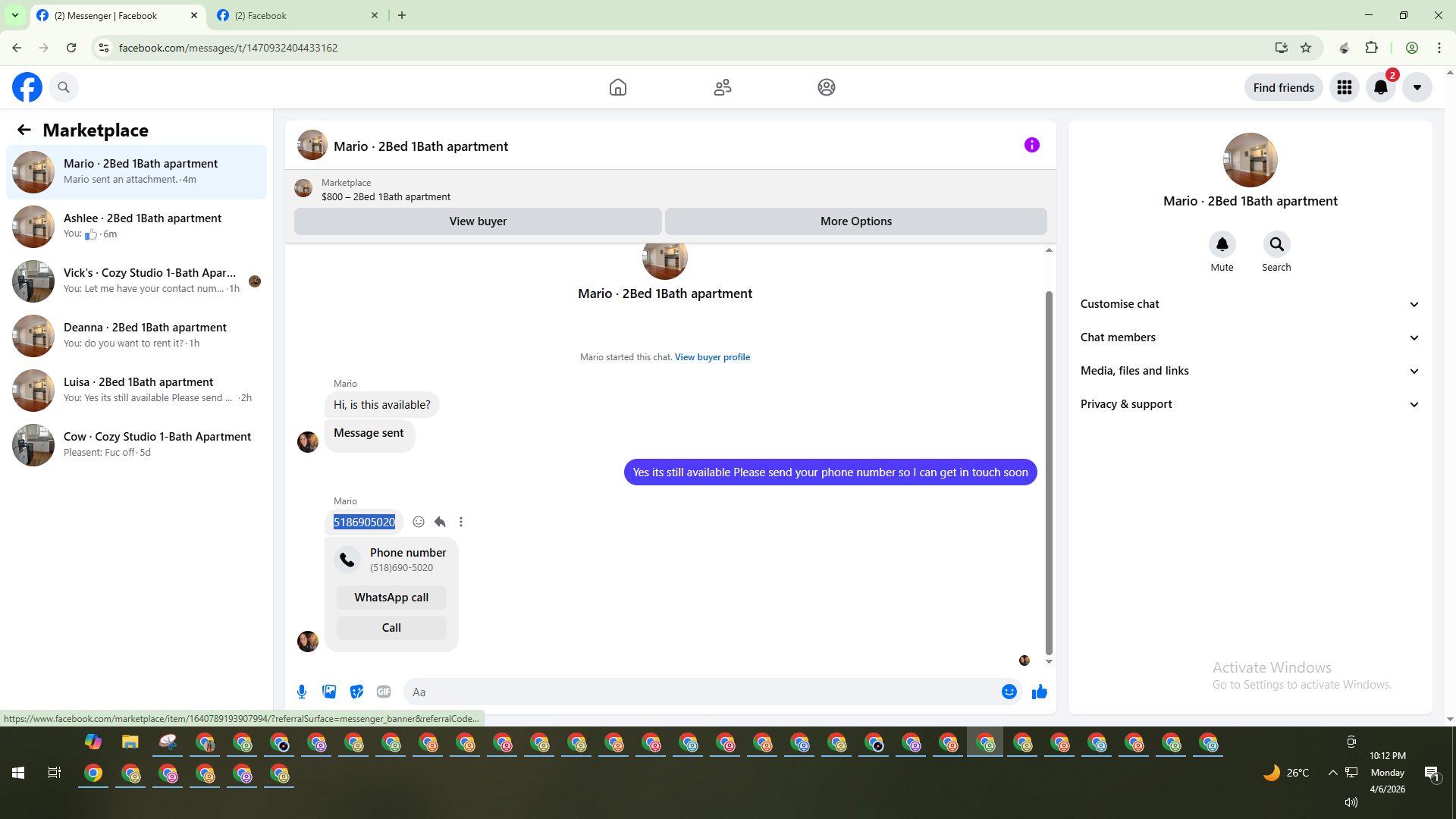This screenshot has height=819, width=1456.
Task: Open the Groups icon in top navigation
Action: (x=827, y=87)
